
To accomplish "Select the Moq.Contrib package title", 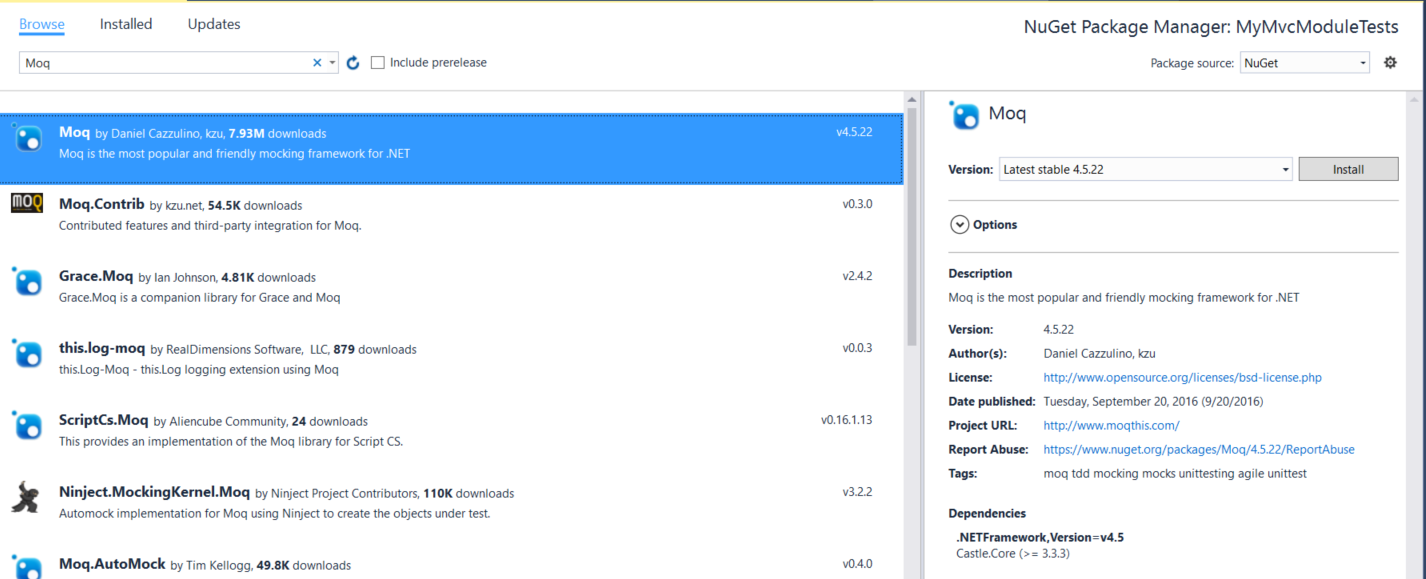I will pyautogui.click(x=102, y=204).
